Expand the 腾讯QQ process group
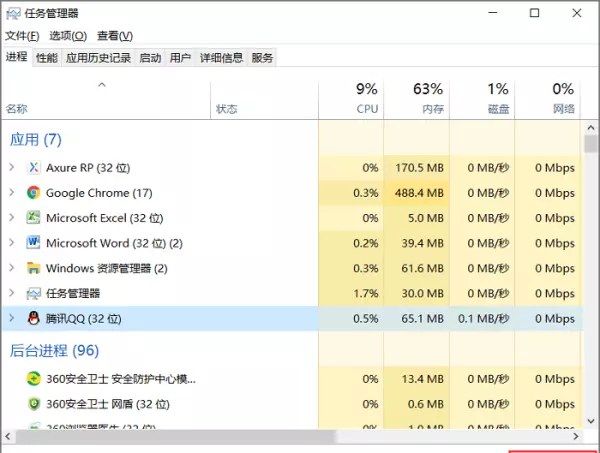The width and height of the screenshot is (600, 453). coord(11,318)
